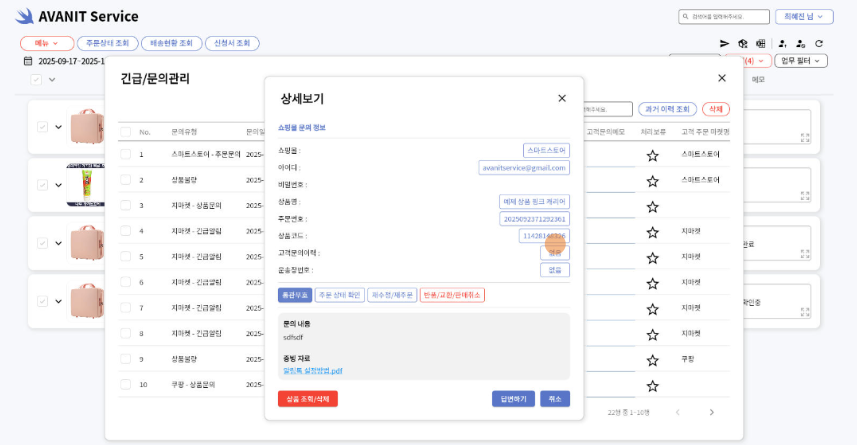Switch to the 주문 상태 확인 tab
Screen dimensions: 857x445
(x=339, y=295)
